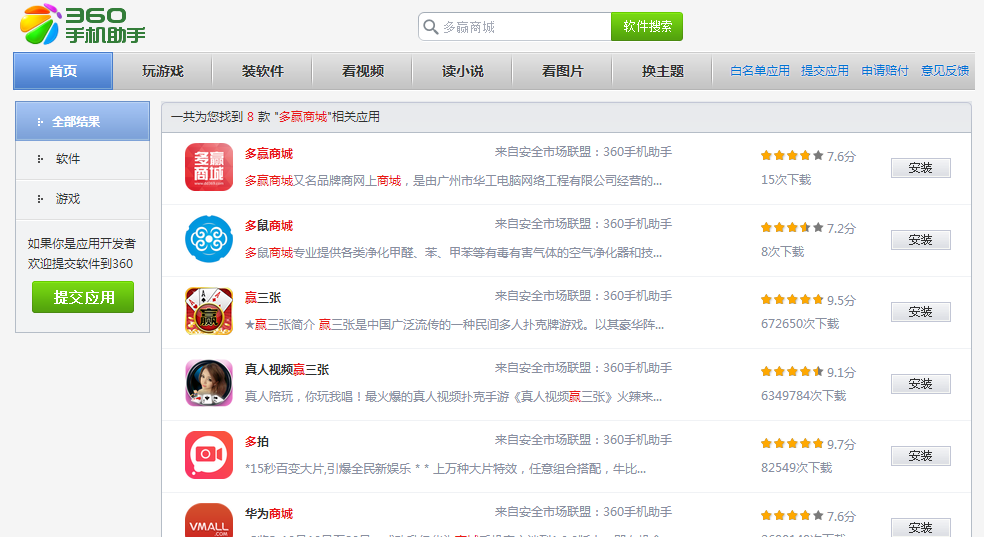
Task: Install 赢三张 app
Action: click(x=921, y=312)
